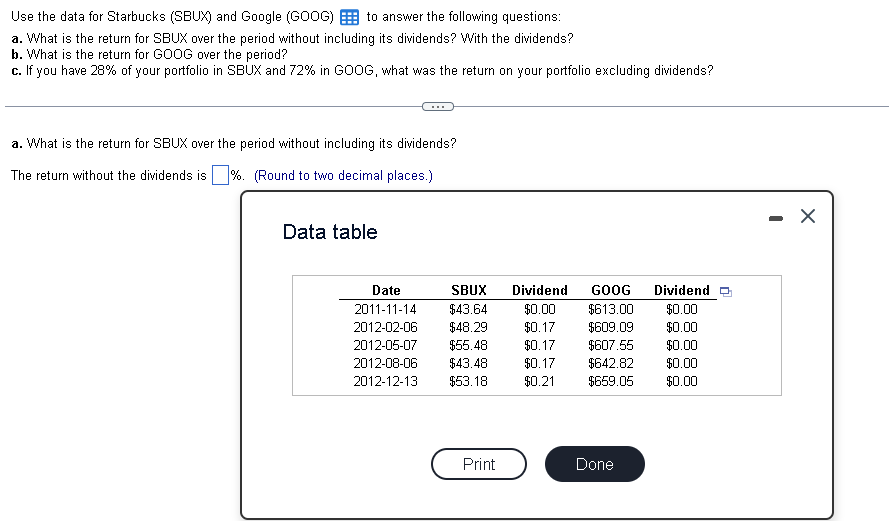
Task: Click SBUX price $43.48
Action: [468, 363]
